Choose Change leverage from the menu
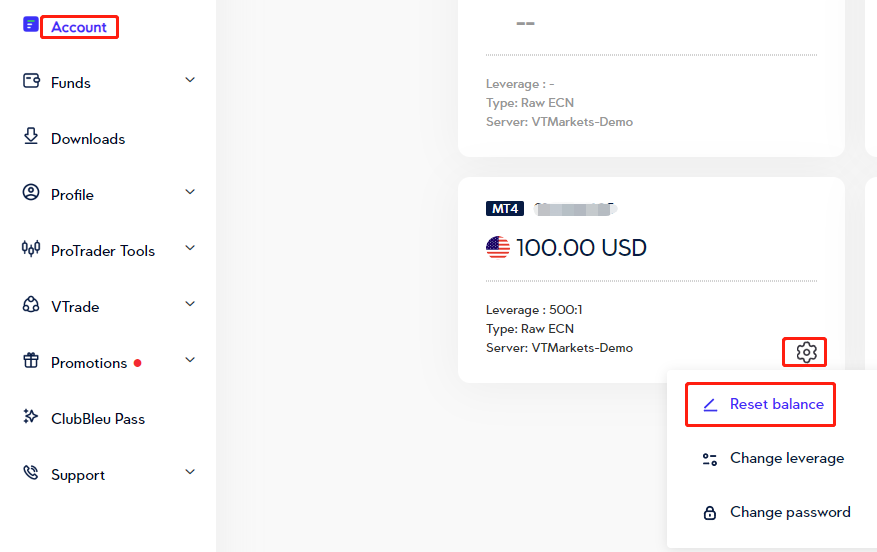The height and width of the screenshot is (552, 877). 786,458
